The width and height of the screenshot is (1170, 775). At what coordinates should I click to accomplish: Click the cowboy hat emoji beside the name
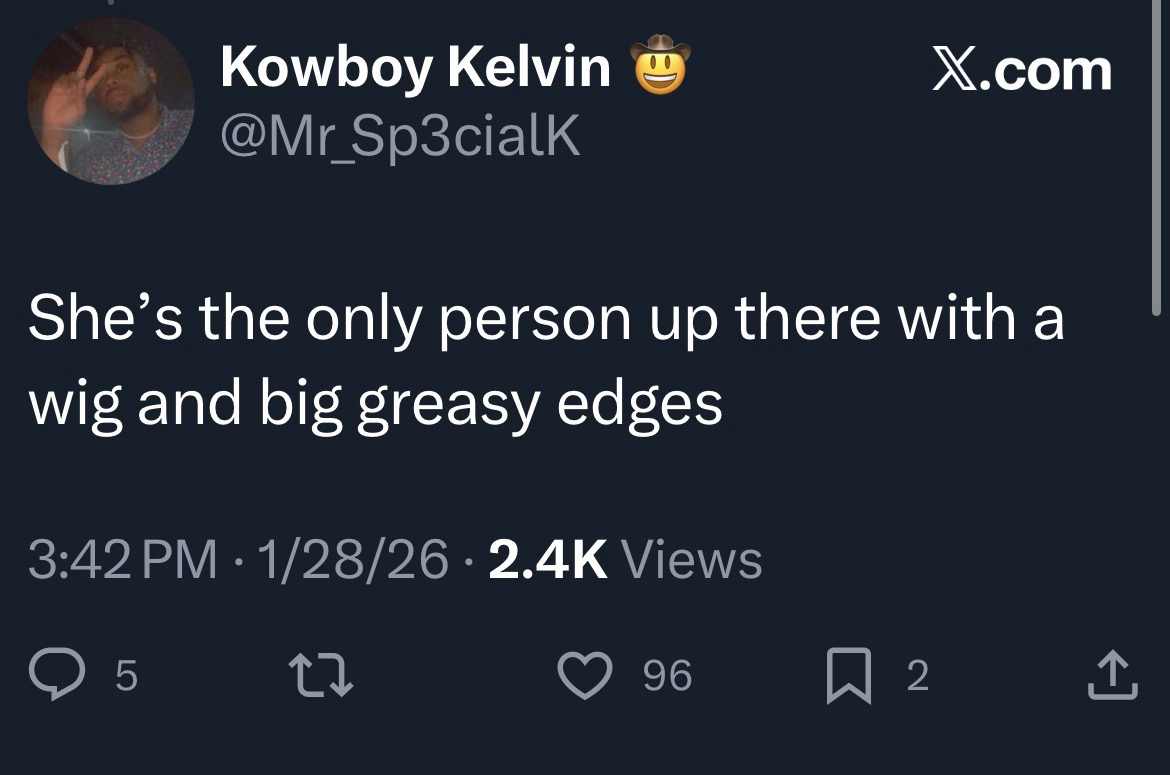661,66
